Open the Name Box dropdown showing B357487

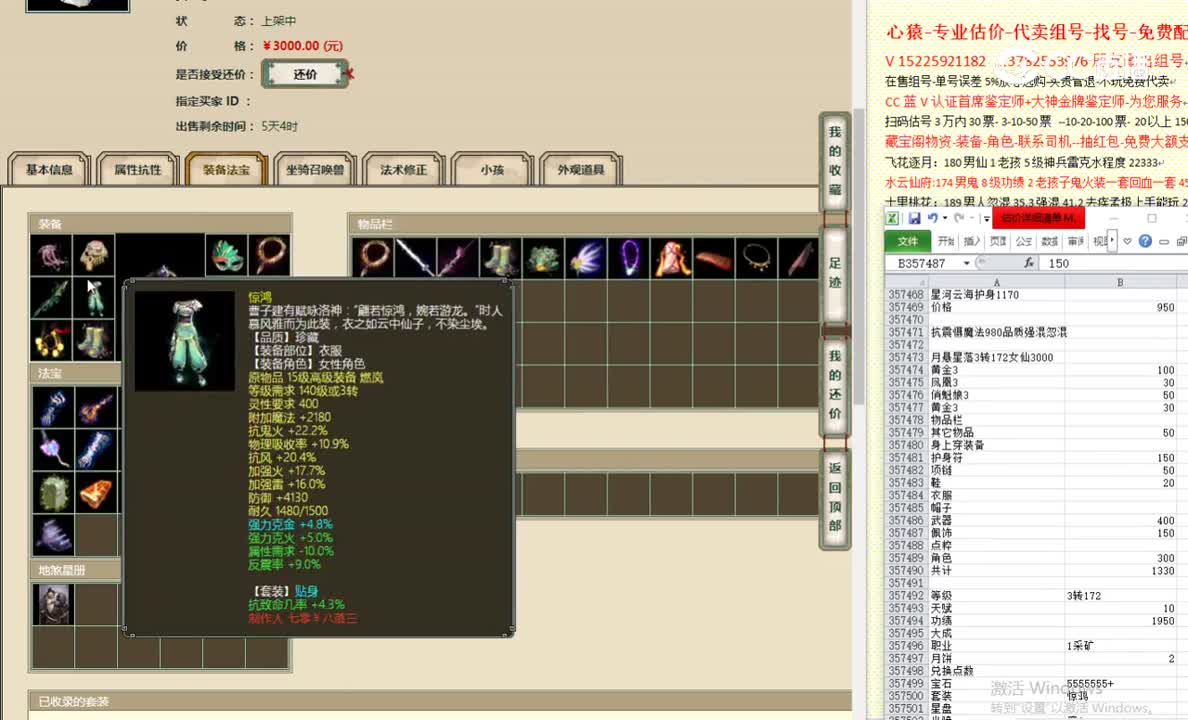click(x=966, y=262)
